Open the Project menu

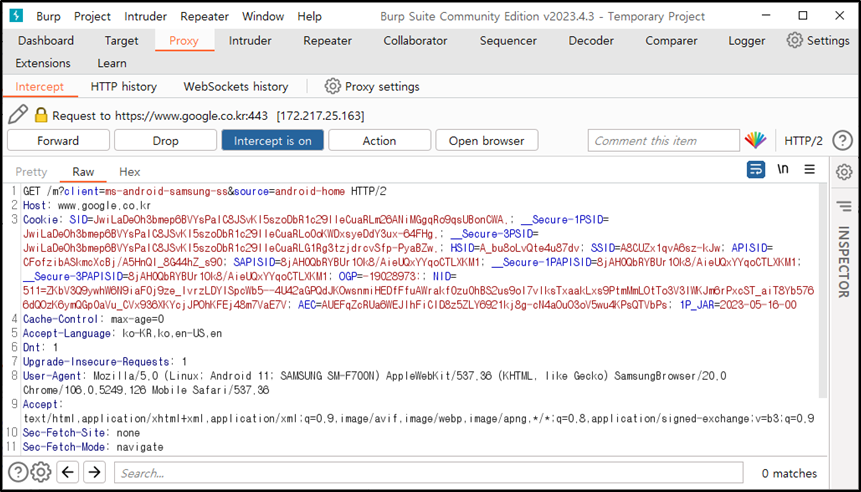92,16
